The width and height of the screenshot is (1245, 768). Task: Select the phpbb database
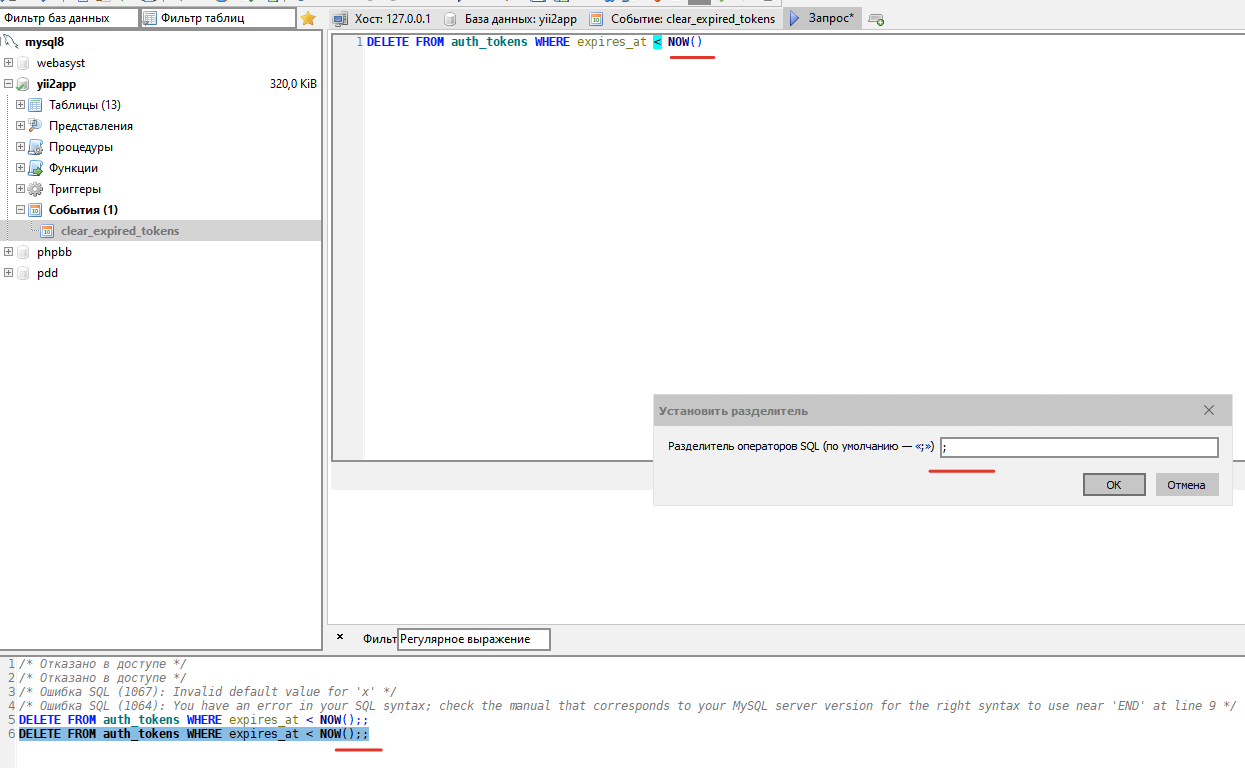coord(54,252)
